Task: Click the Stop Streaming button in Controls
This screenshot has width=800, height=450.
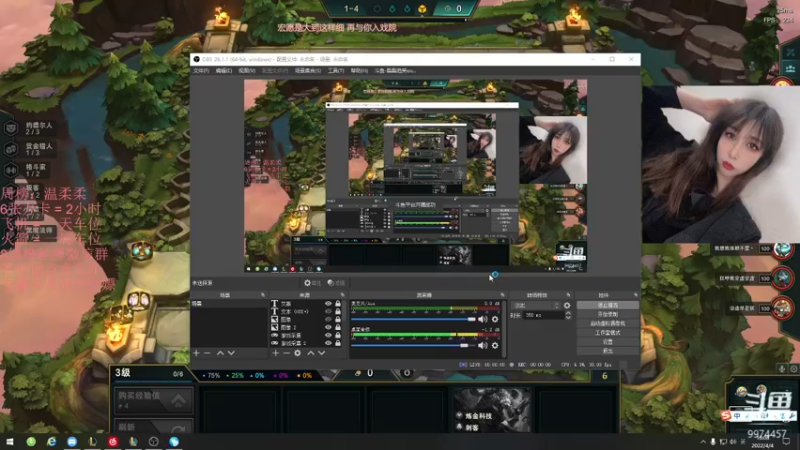Action: tap(607, 305)
